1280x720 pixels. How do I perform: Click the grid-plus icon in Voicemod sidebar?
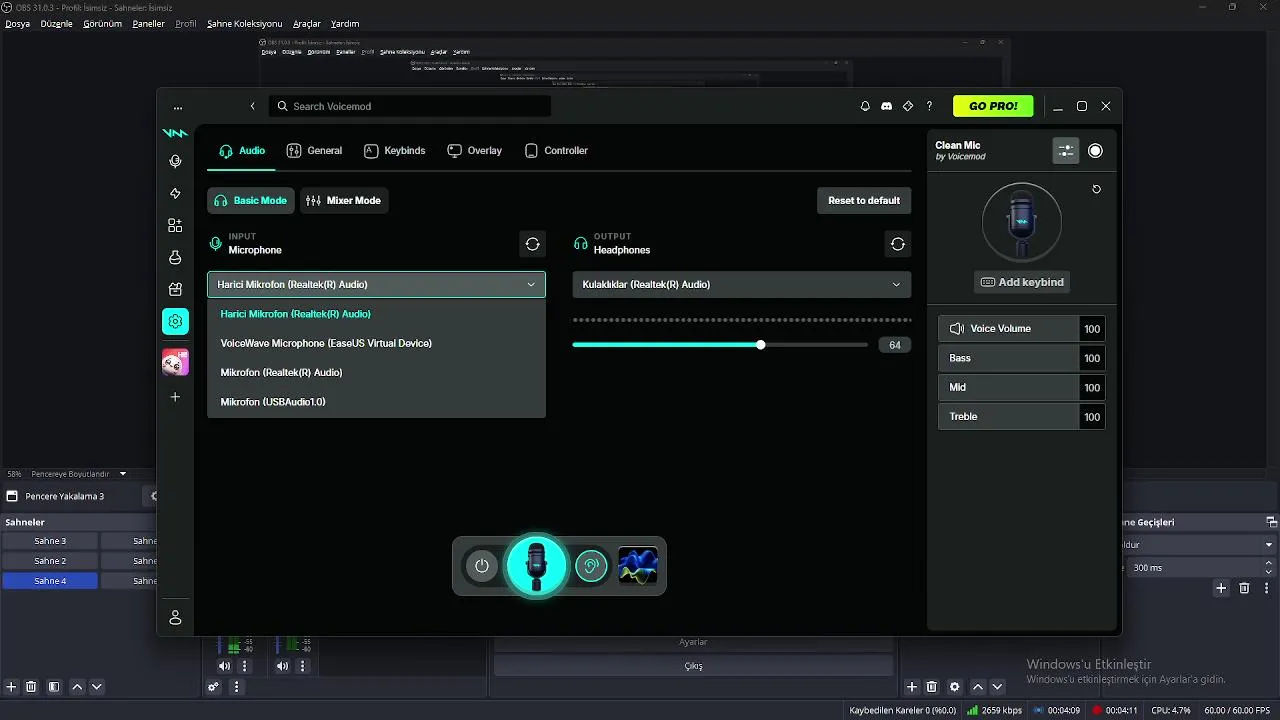[175, 225]
